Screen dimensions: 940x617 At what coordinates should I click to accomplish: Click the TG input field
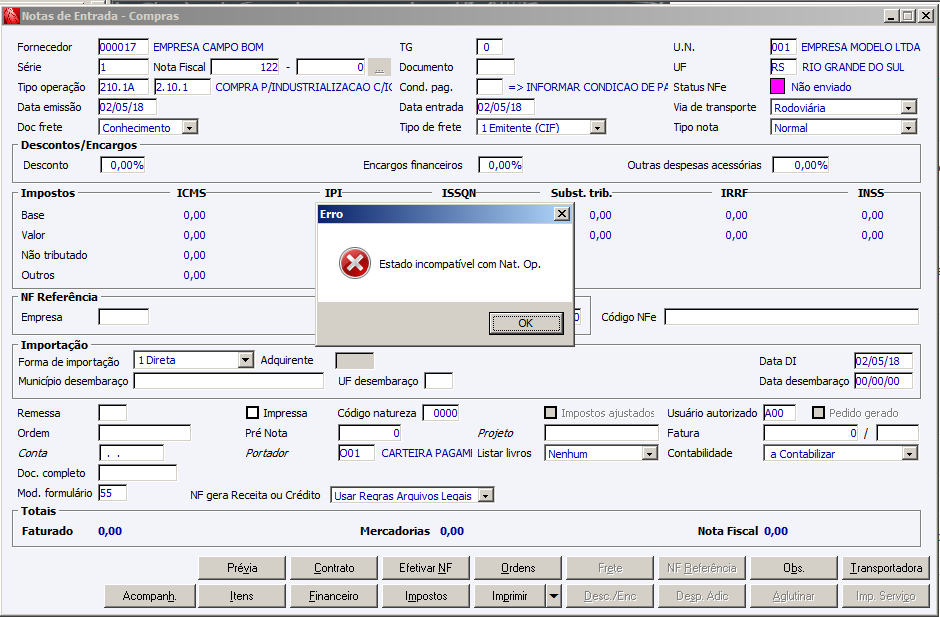[489, 47]
